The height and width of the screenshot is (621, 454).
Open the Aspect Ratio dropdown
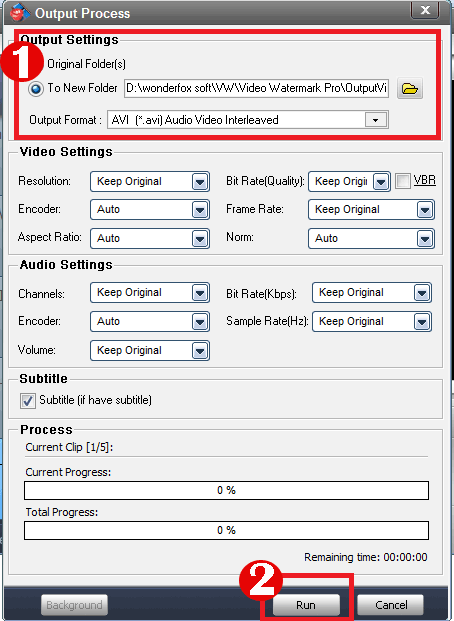point(150,238)
